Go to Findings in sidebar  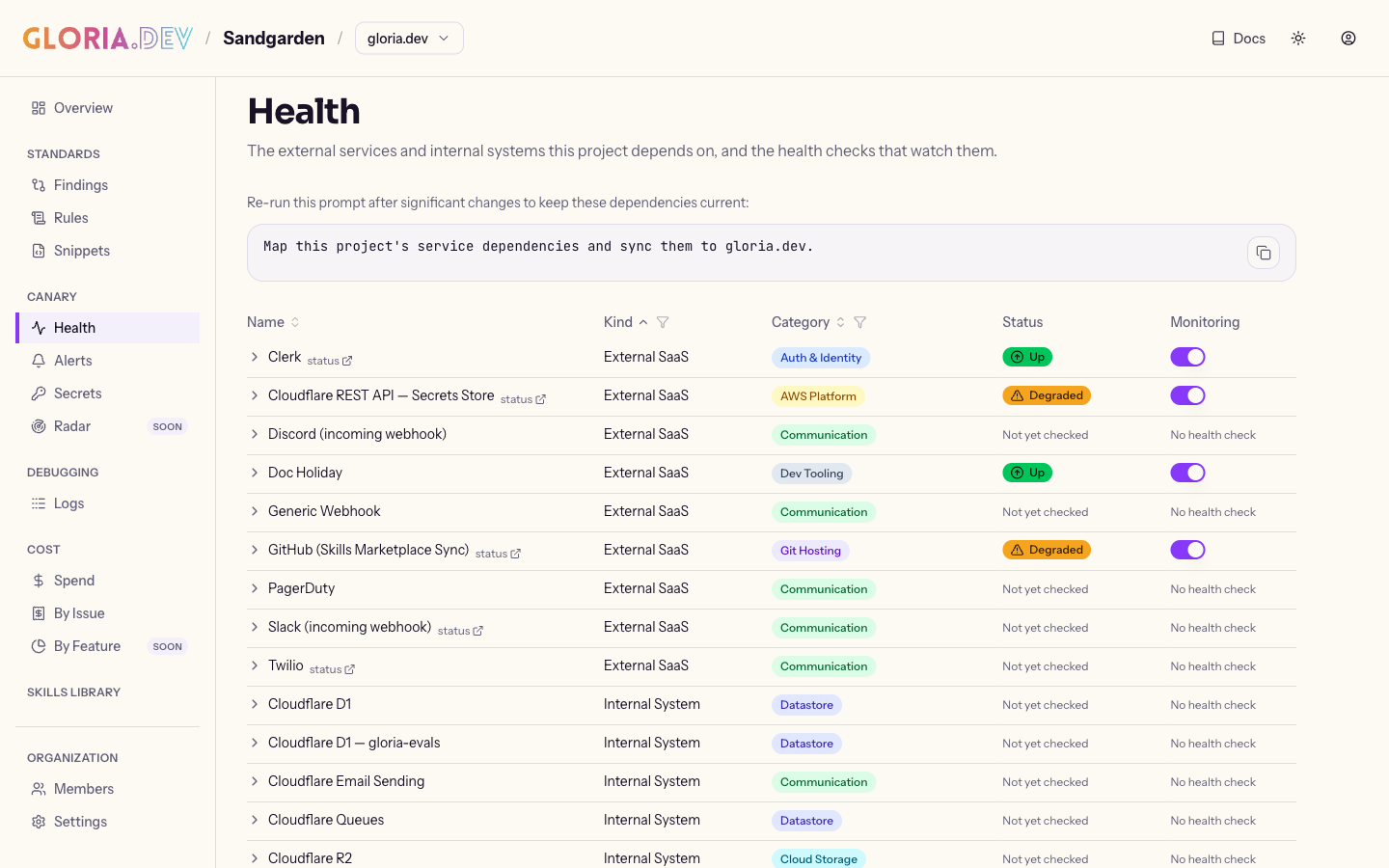click(108, 185)
